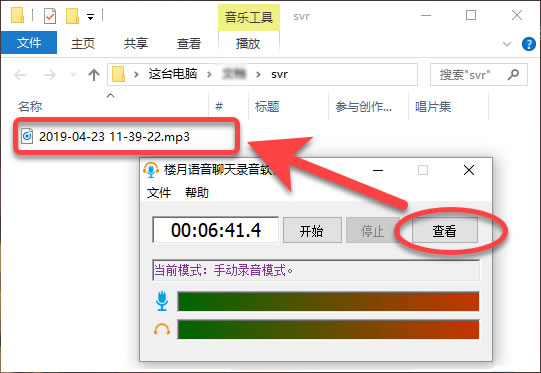Click the svr breadcrumb in address bar
The height and width of the screenshot is (373, 541).
pos(279,74)
